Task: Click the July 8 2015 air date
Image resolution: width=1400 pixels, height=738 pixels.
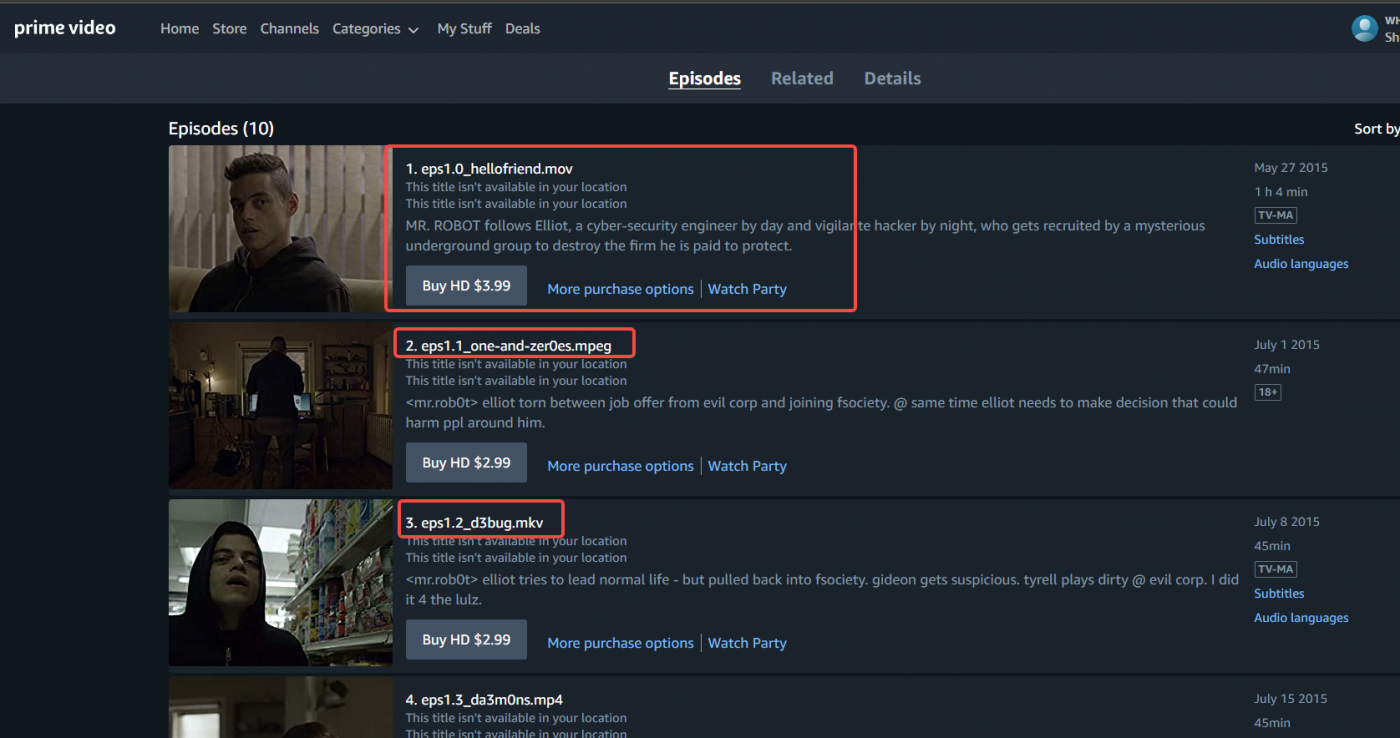Action: coord(1287,522)
